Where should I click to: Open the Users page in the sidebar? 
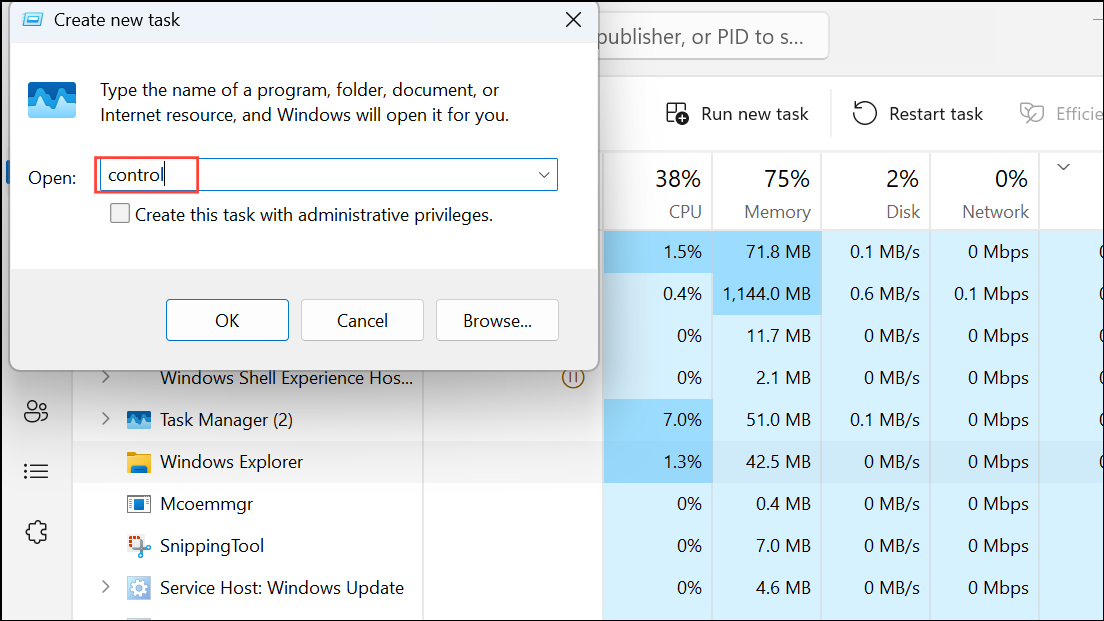pos(36,411)
